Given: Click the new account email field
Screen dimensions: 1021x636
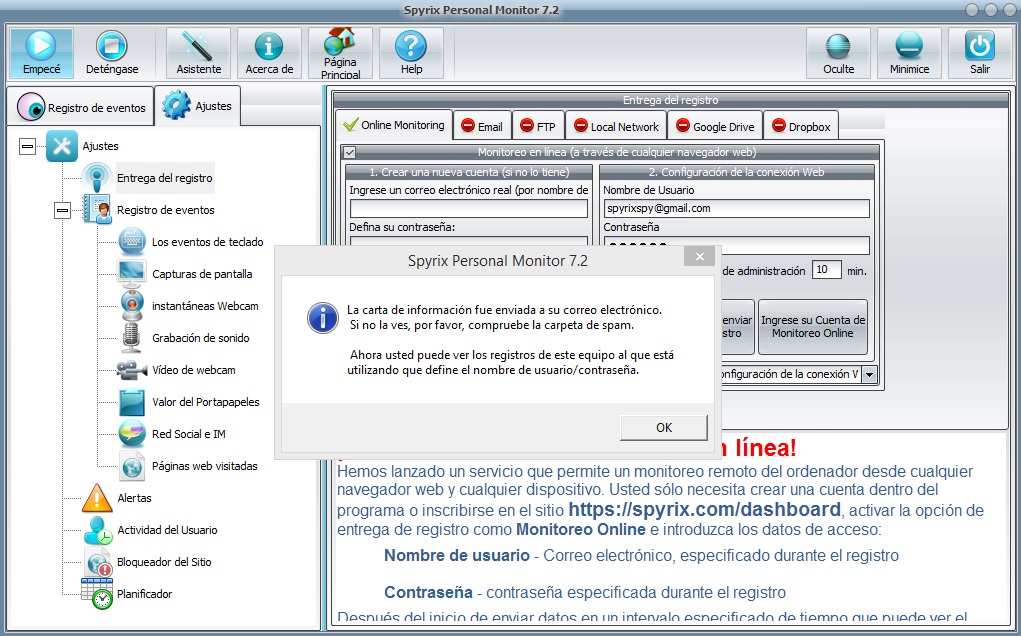Looking at the screenshot, I should 469,208.
